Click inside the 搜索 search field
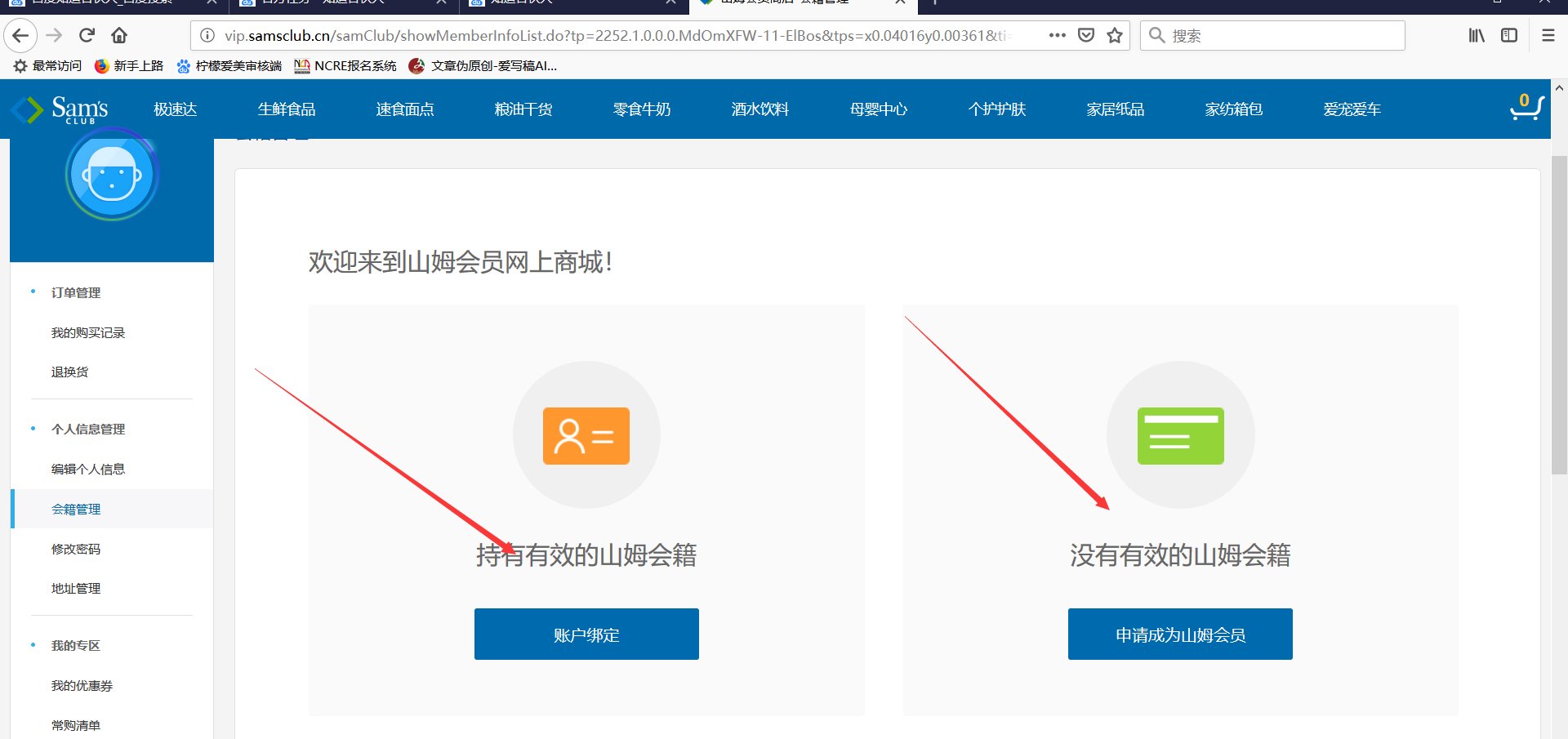Image resolution: width=1568 pixels, height=739 pixels. click(x=1272, y=35)
